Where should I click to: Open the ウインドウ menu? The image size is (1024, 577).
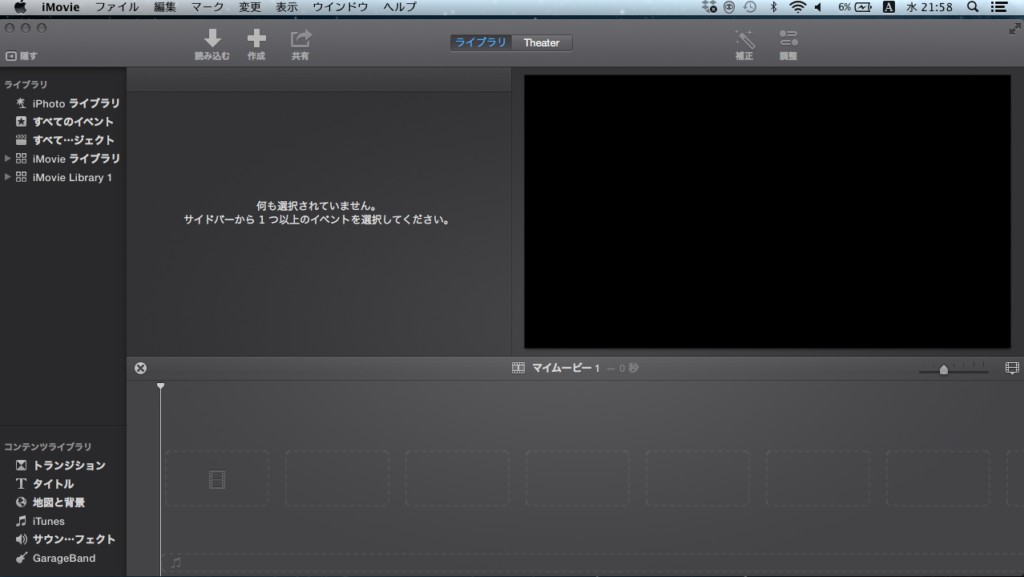pyautogui.click(x=340, y=7)
